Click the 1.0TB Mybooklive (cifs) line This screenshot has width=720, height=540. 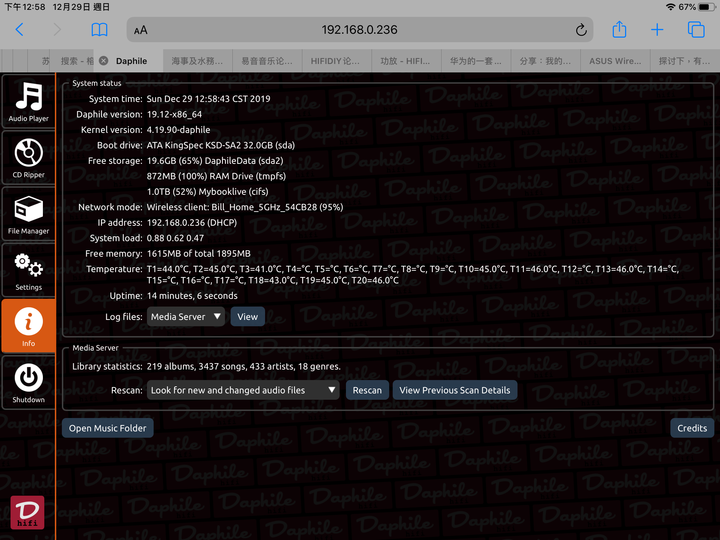[208, 192]
